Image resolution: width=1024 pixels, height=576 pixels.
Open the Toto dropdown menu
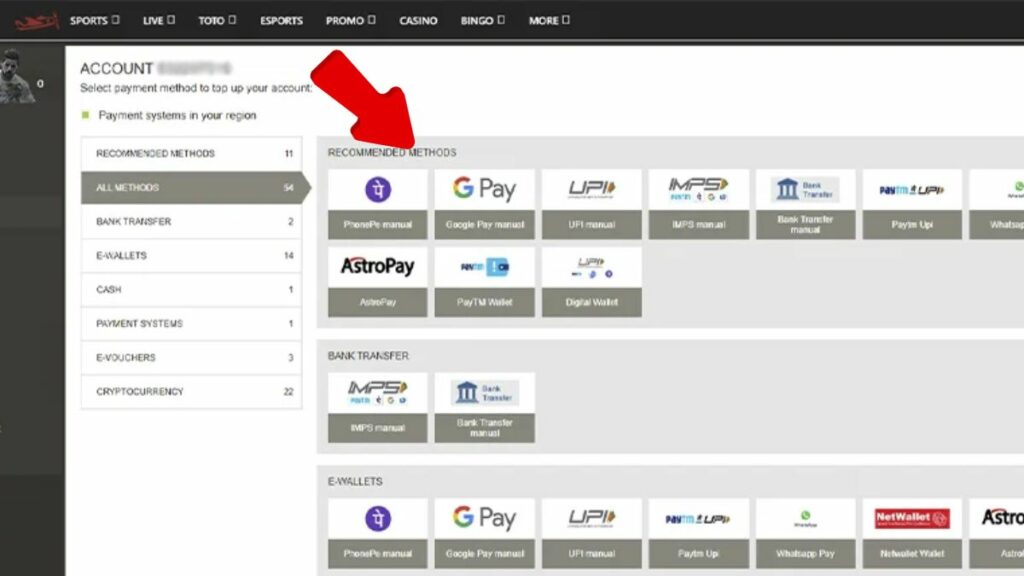[x=217, y=20]
